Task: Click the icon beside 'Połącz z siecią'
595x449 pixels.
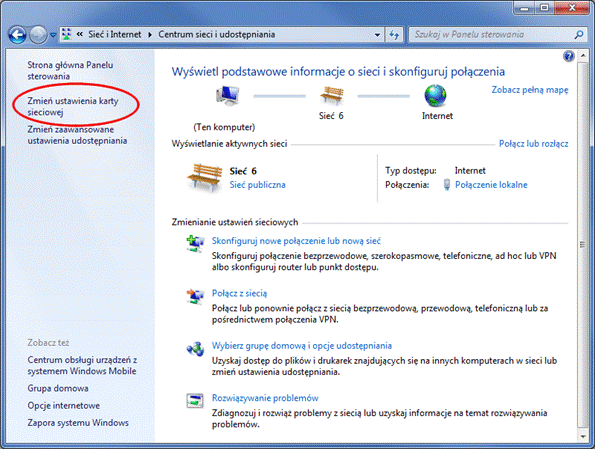Action: tap(195, 296)
